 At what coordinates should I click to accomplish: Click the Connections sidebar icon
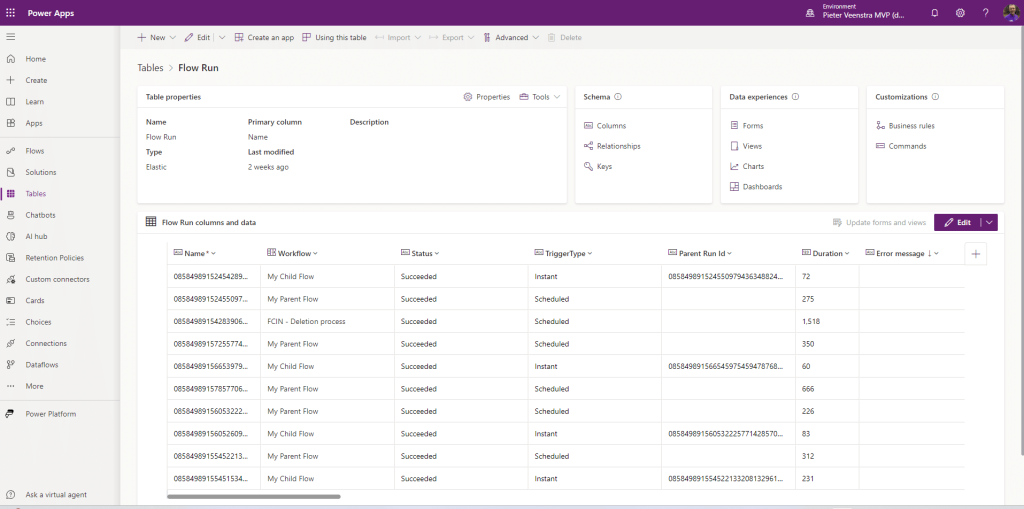click(10, 343)
